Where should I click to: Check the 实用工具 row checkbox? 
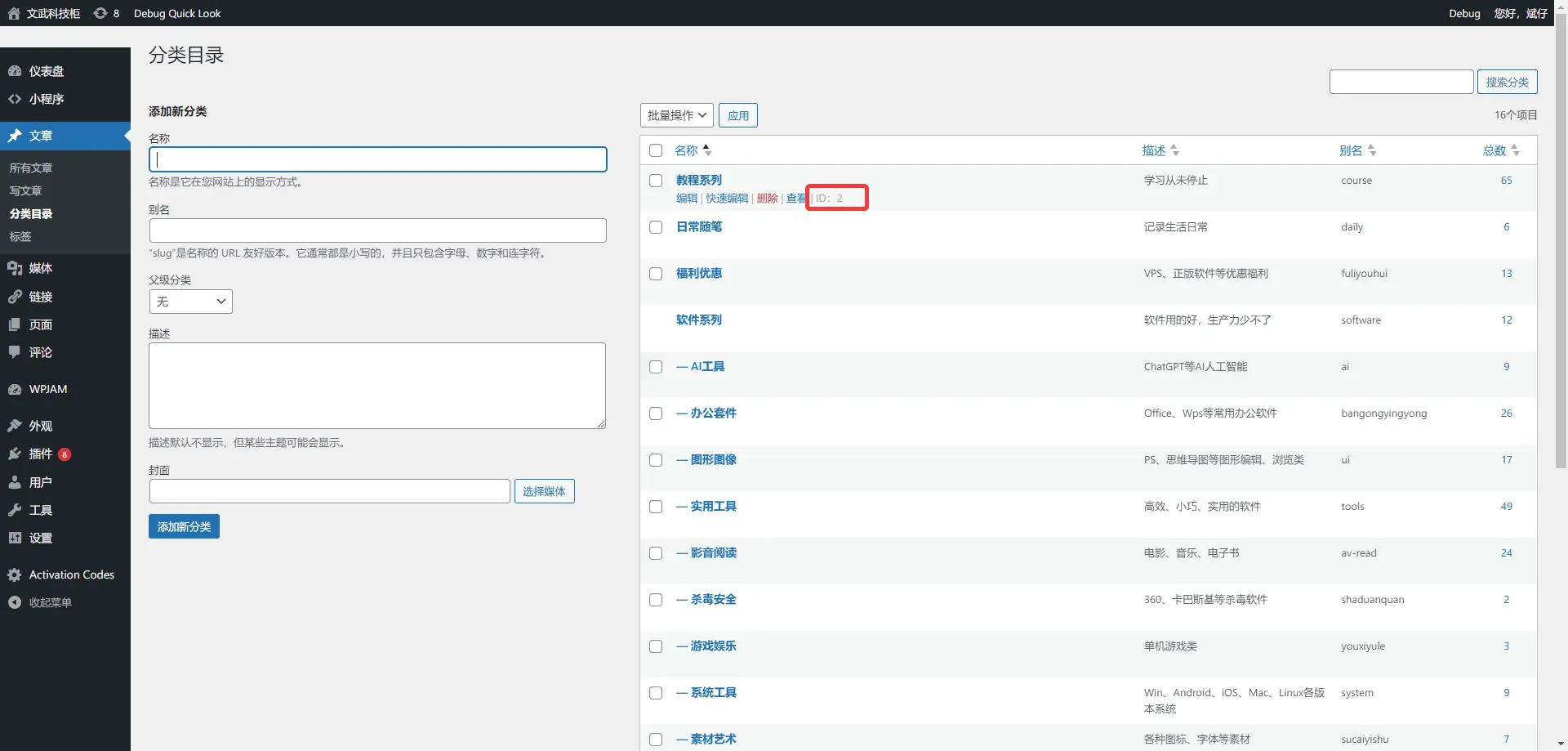[x=656, y=507]
